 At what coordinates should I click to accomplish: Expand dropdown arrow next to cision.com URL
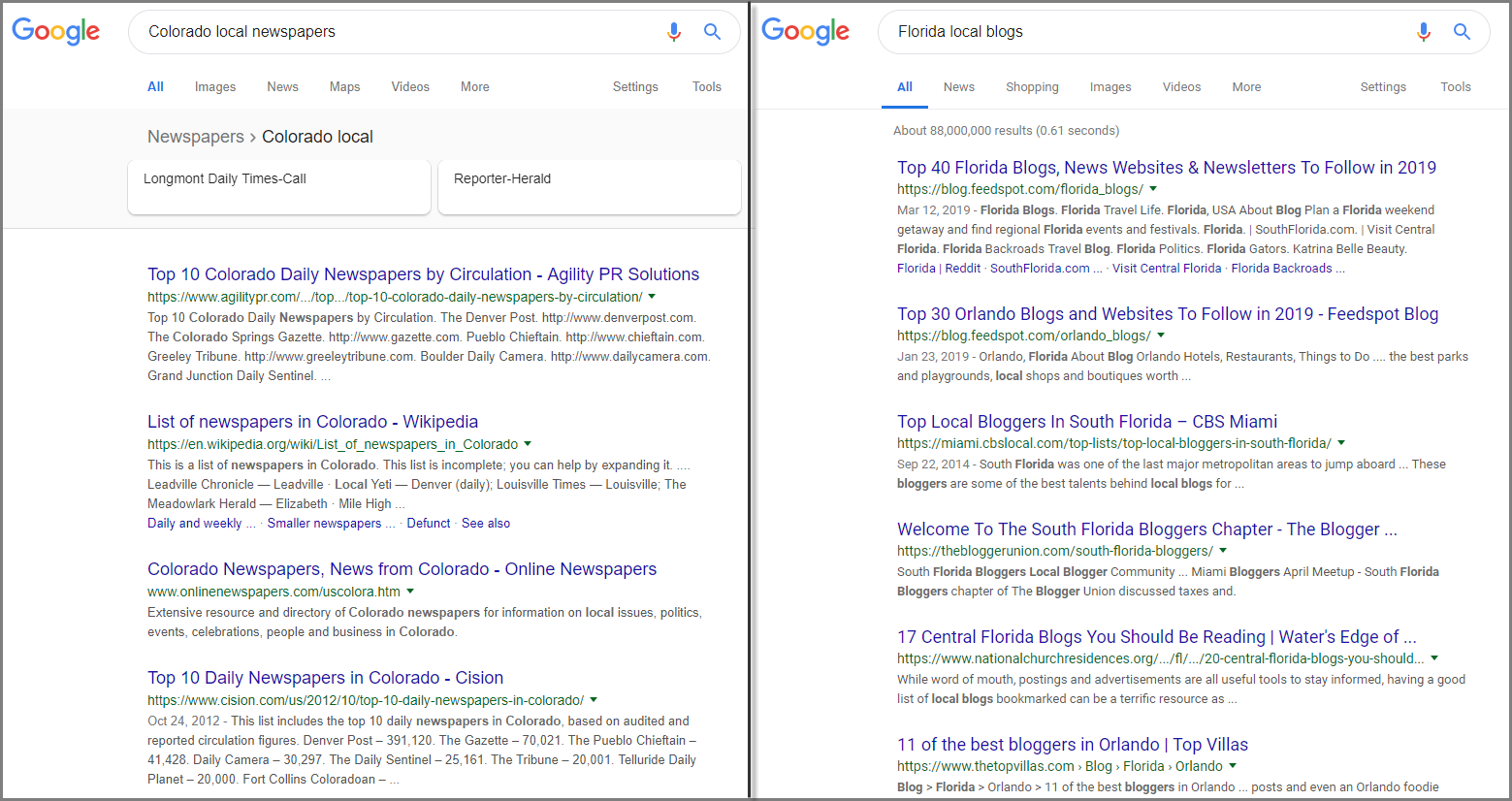(x=594, y=700)
